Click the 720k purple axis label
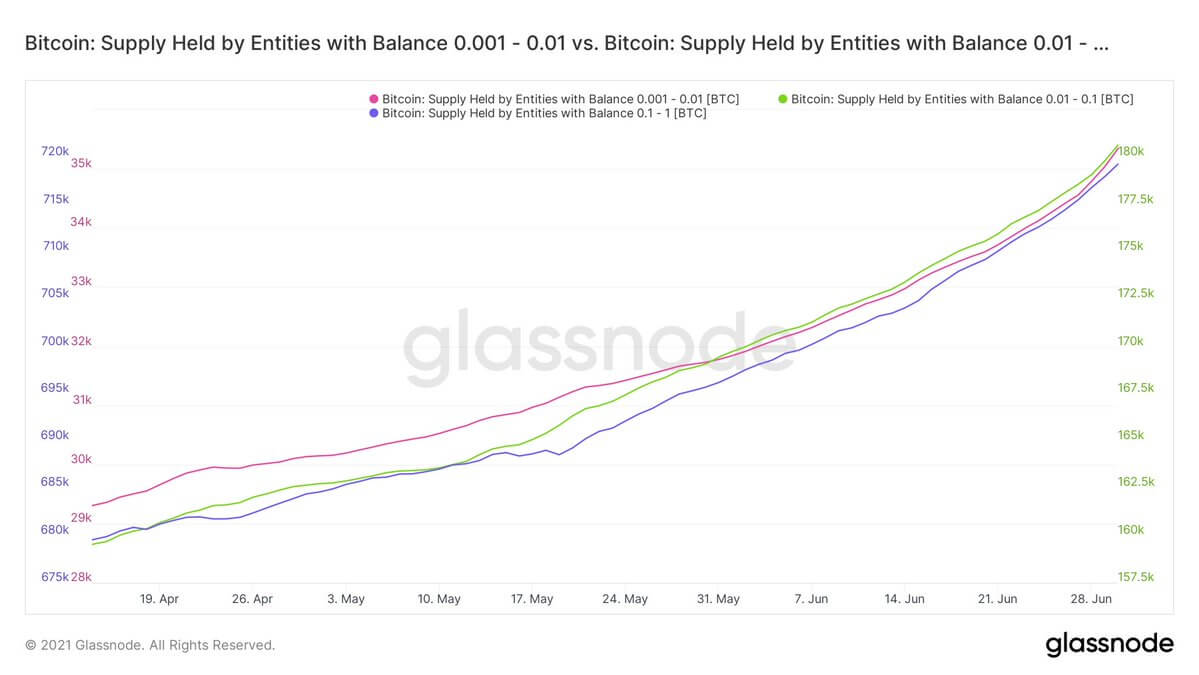 [55, 151]
